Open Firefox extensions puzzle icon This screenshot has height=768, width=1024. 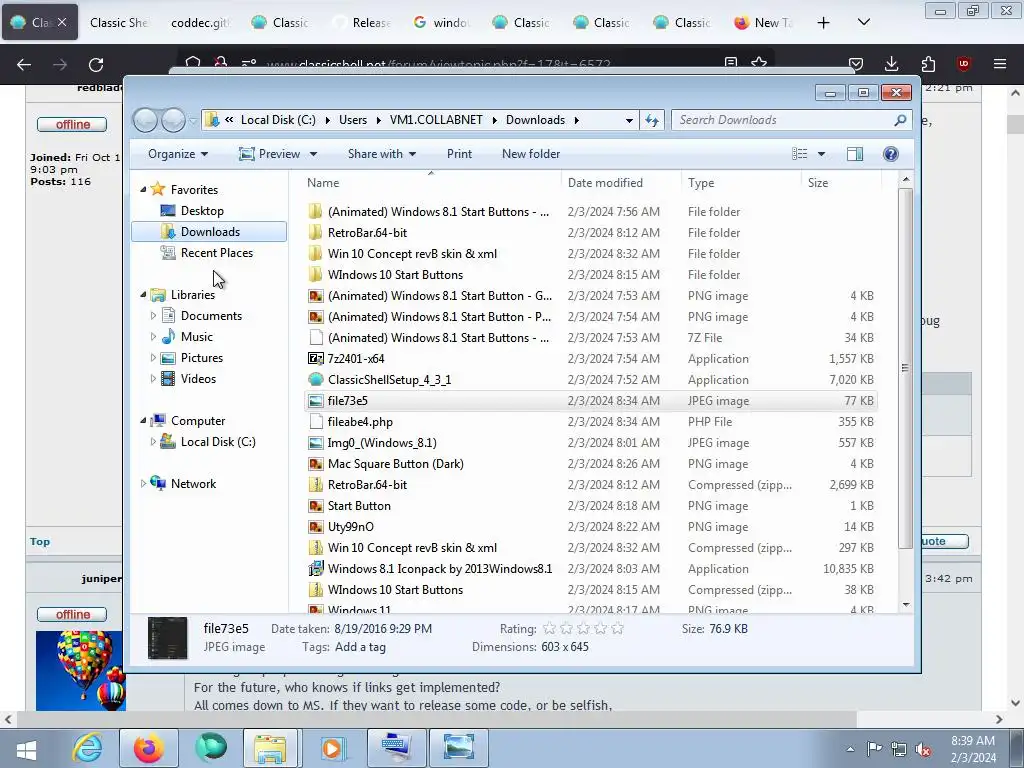(x=928, y=64)
